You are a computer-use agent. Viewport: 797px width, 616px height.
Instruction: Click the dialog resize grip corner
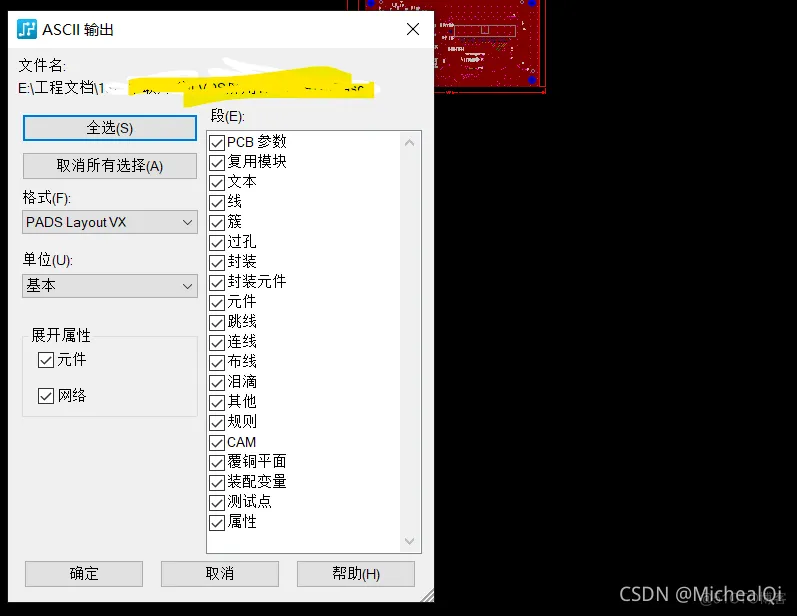[428, 596]
